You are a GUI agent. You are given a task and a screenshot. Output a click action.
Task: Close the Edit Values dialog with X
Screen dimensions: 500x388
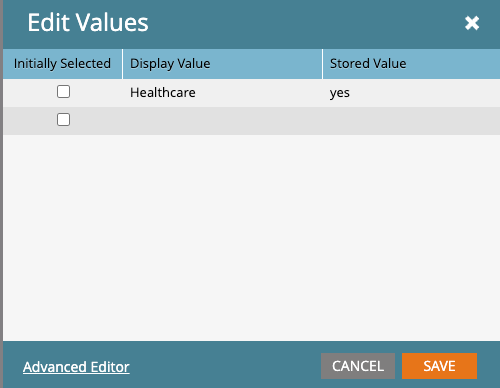[472, 23]
